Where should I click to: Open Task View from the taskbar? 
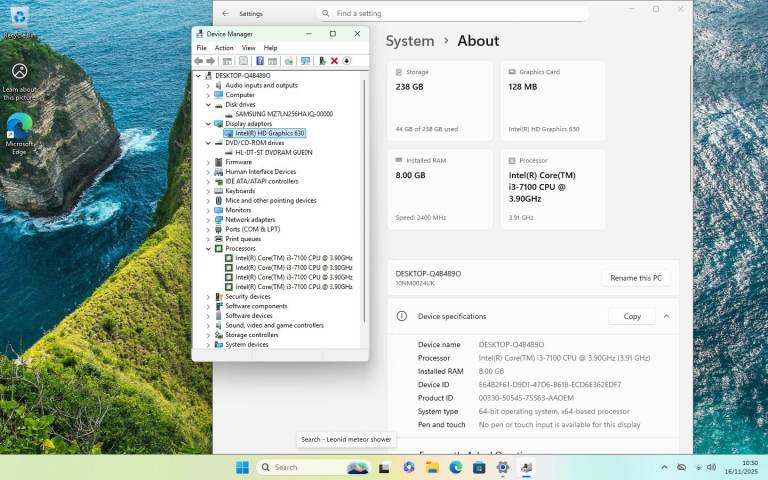pyautogui.click(x=384, y=468)
